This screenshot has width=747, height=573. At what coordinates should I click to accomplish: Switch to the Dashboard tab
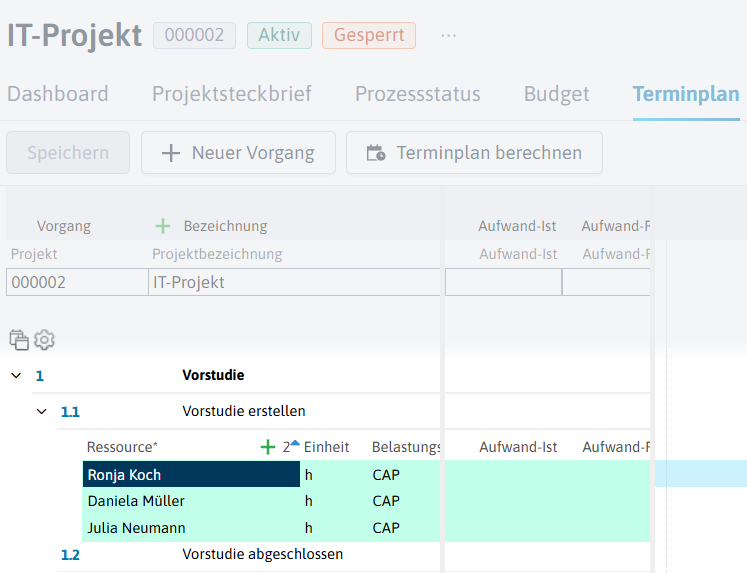pos(58,94)
